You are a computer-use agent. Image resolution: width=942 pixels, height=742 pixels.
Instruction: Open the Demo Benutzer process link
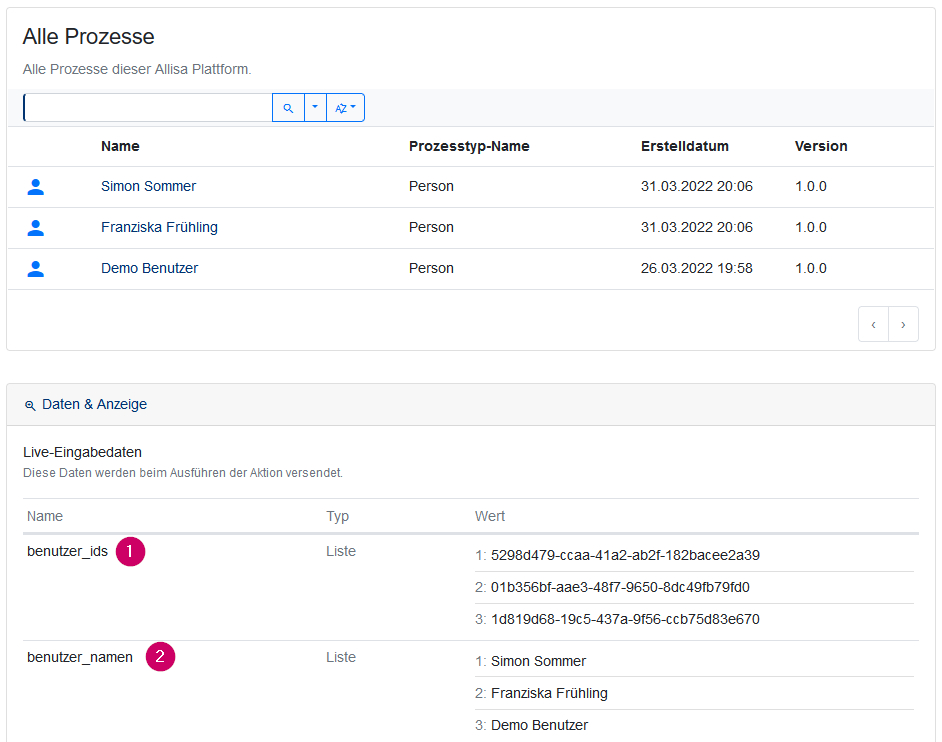point(150,268)
